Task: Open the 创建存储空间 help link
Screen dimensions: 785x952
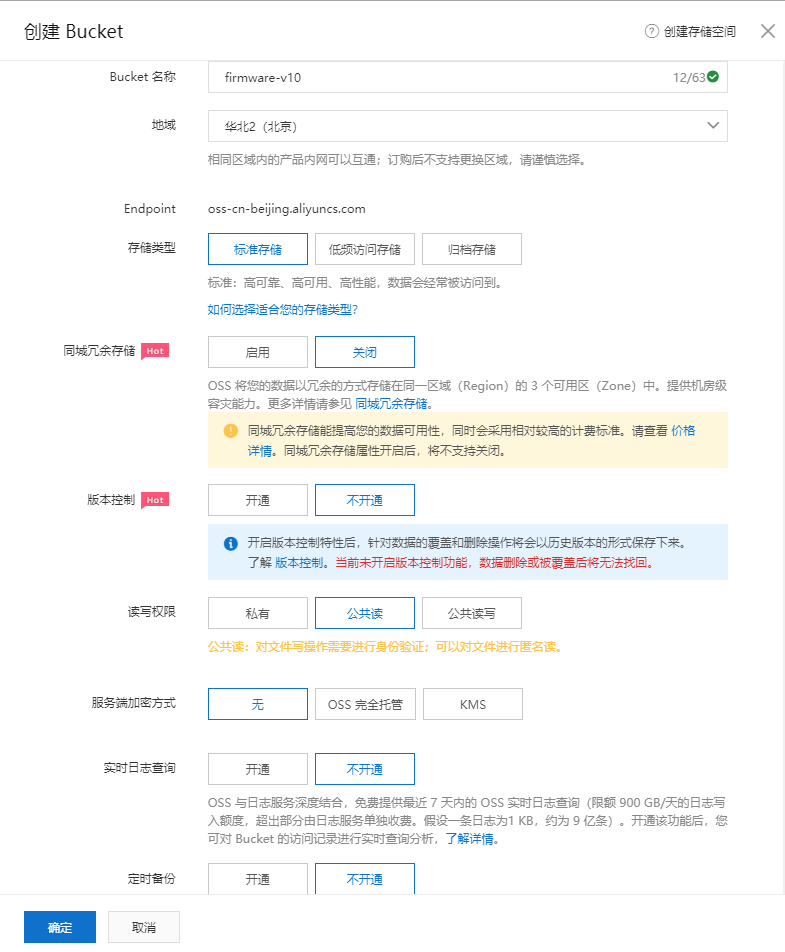Action: (x=699, y=32)
